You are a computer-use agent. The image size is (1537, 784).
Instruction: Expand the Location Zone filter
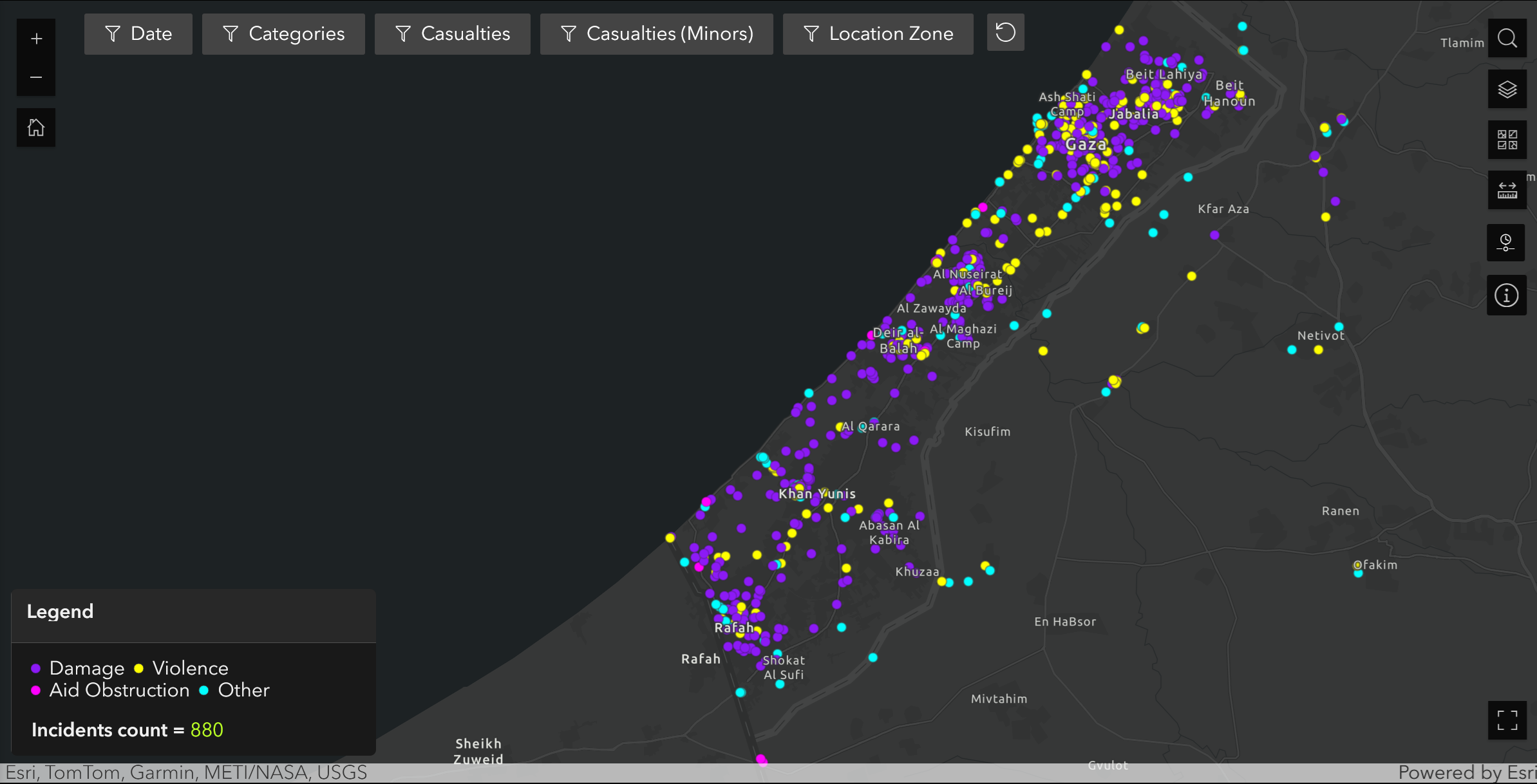878,33
